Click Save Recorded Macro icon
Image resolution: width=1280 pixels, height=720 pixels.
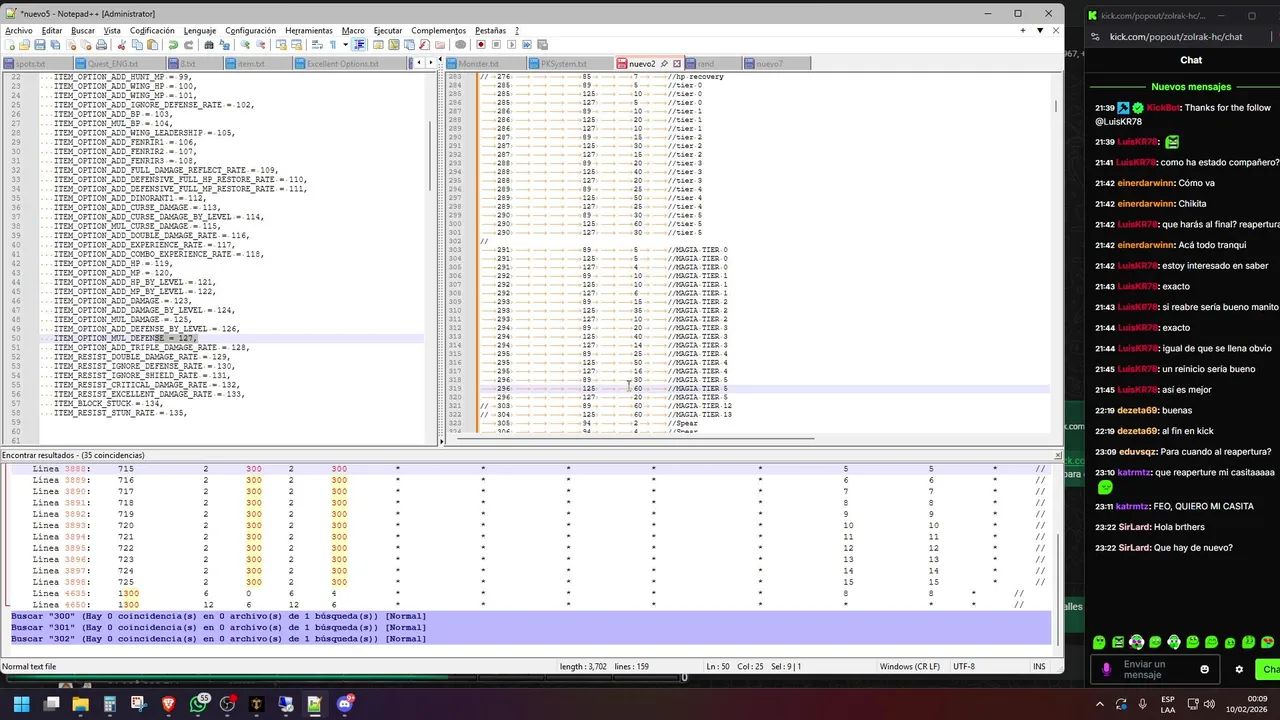click(x=542, y=44)
